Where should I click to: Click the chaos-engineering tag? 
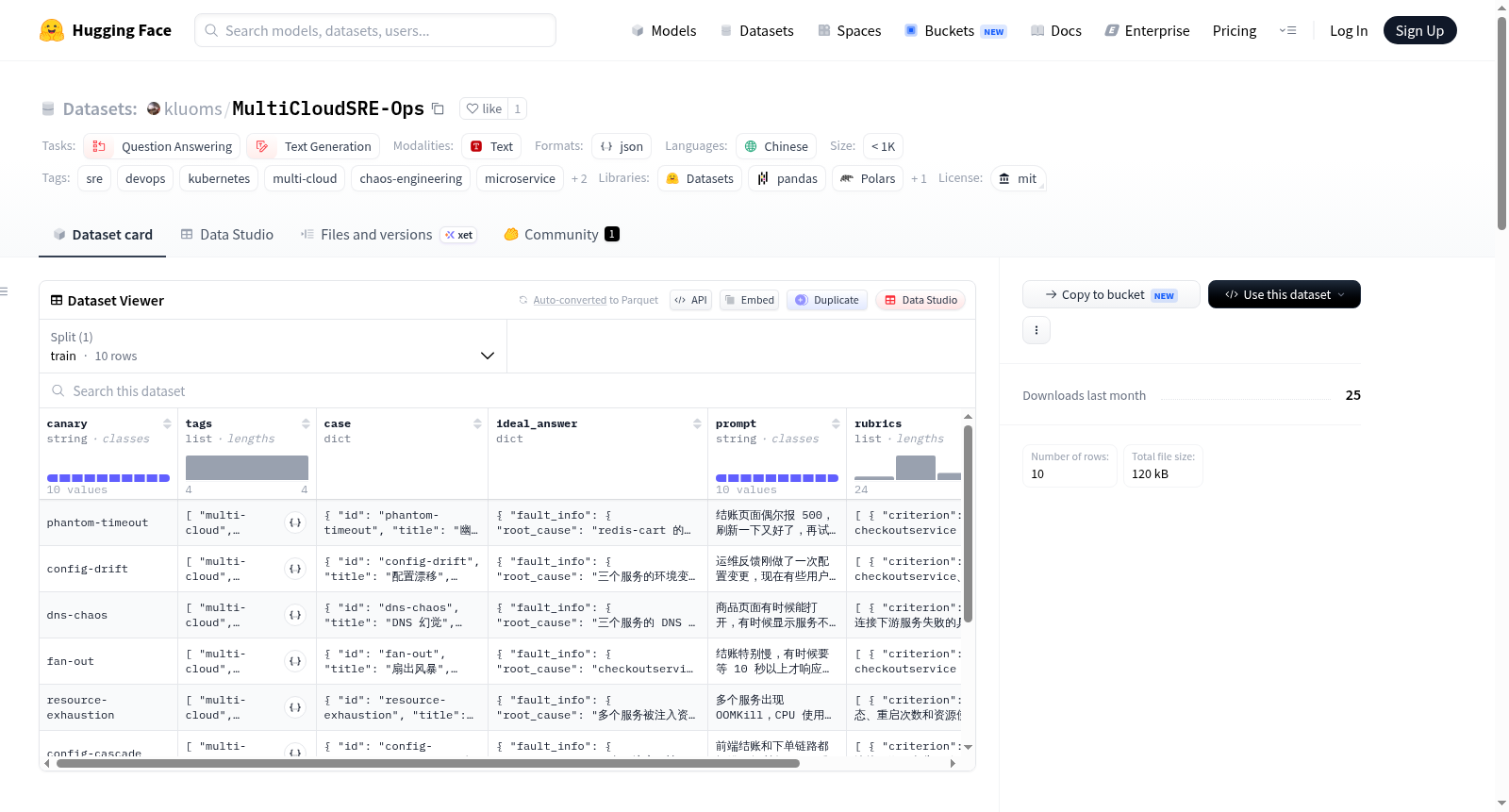point(411,178)
